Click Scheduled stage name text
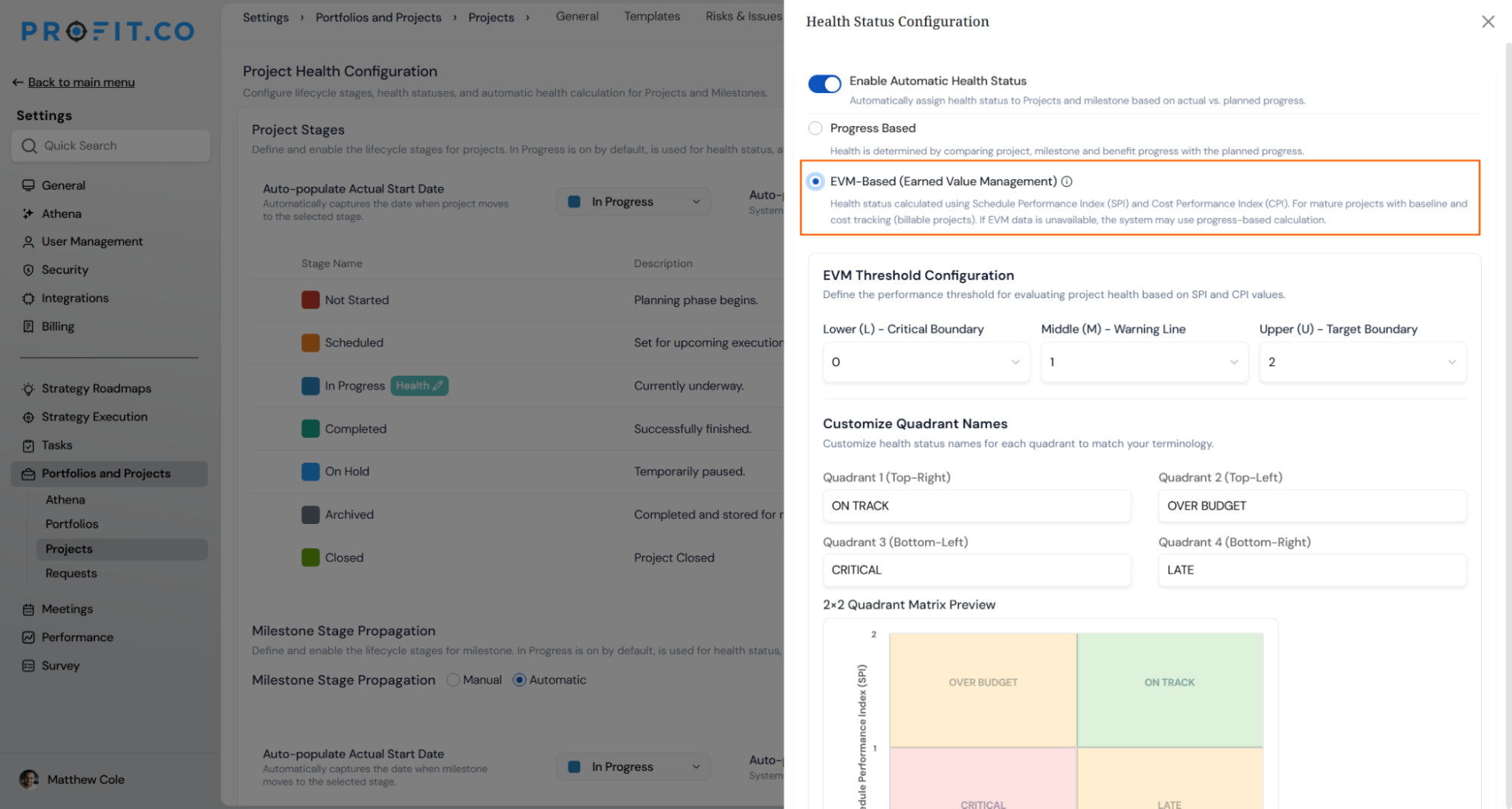 click(354, 343)
